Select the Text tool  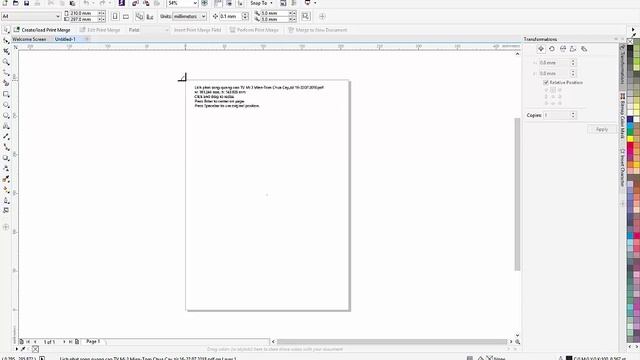point(6,126)
